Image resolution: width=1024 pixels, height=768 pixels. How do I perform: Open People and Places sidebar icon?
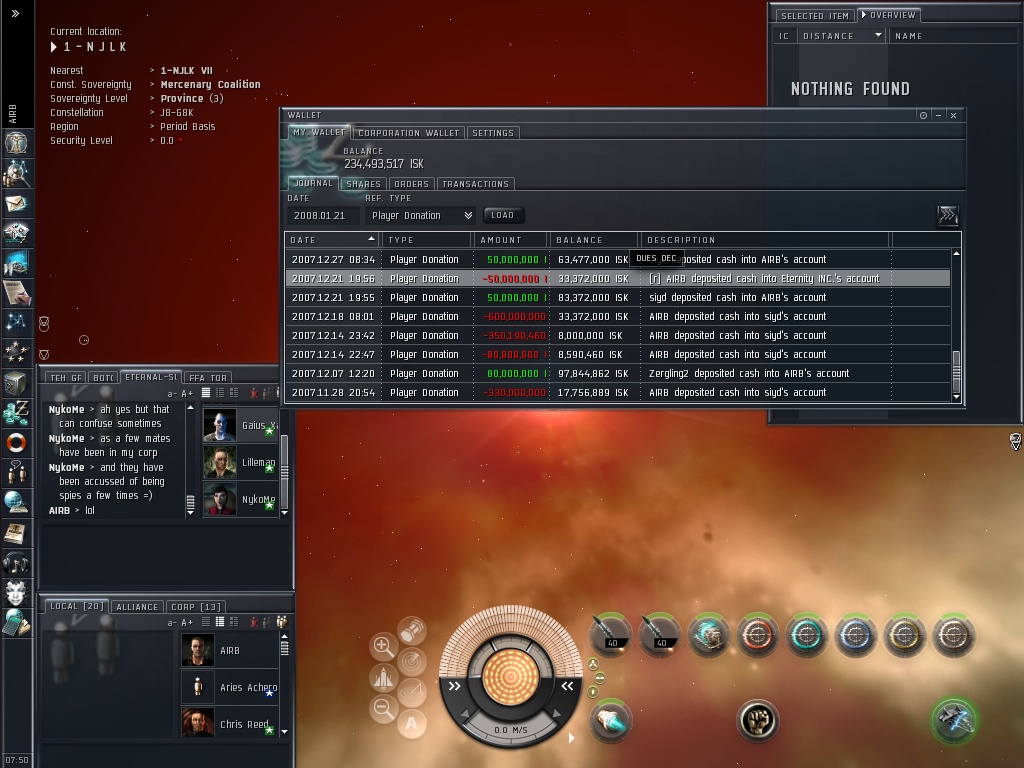pyautogui.click(x=16, y=174)
